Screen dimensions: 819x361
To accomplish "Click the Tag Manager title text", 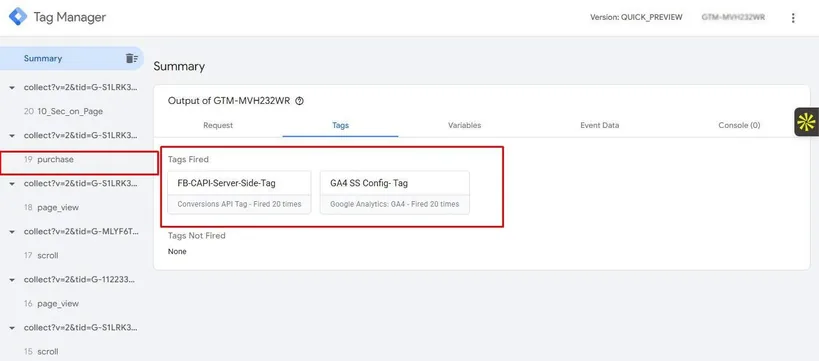I will (x=69, y=17).
